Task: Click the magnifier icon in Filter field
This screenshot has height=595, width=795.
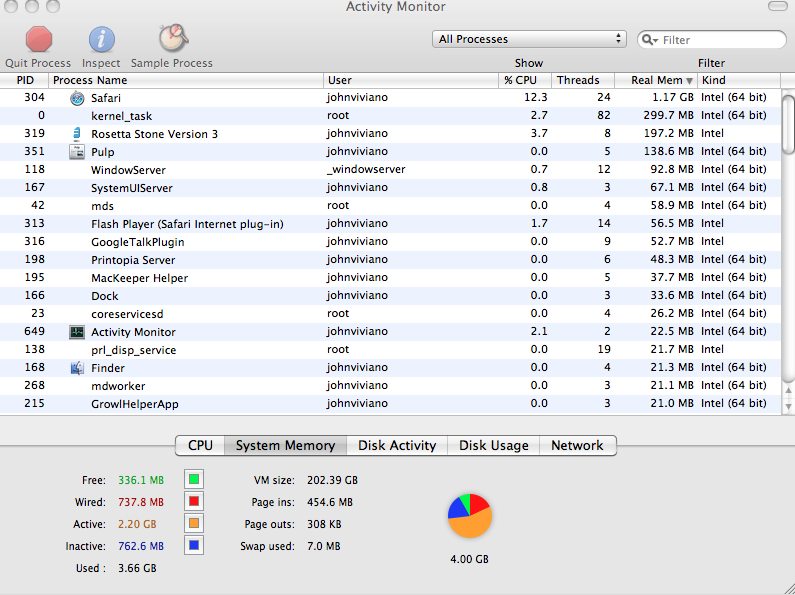Action: pos(649,40)
